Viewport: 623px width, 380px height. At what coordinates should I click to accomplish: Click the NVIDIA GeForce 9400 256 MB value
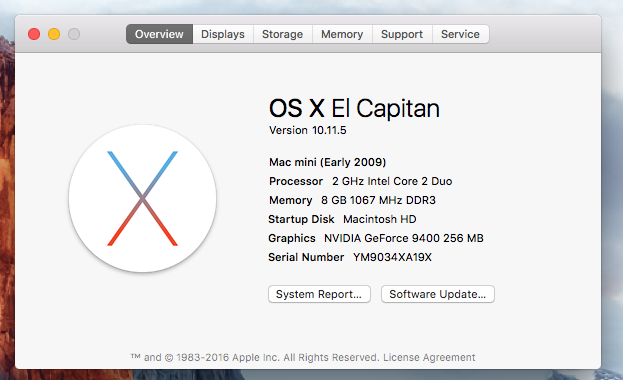[x=404, y=238]
